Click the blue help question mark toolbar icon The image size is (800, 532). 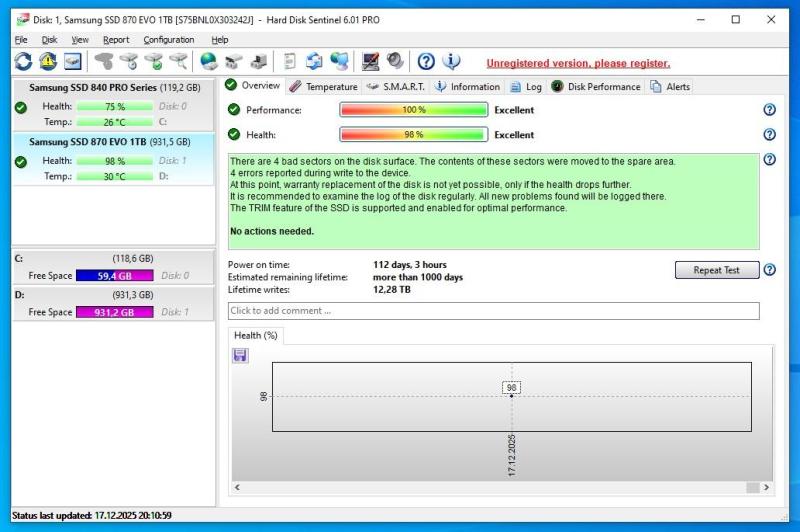[426, 62]
